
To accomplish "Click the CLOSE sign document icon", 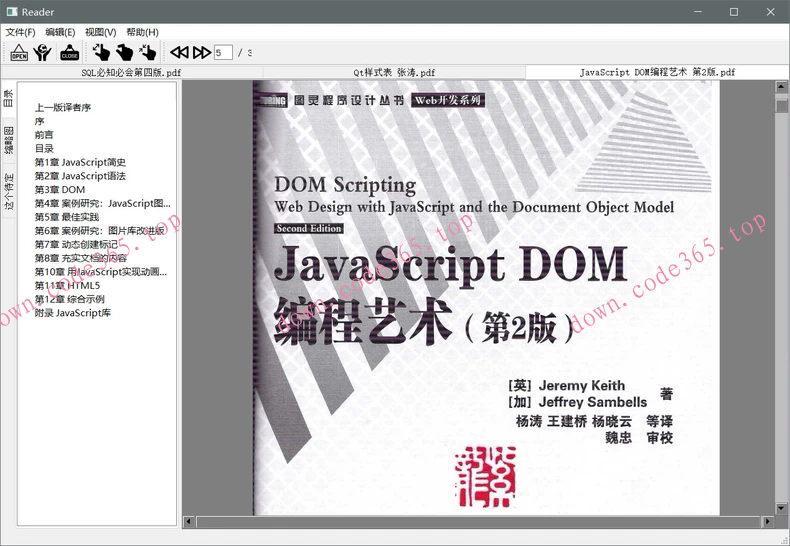I will 70,52.
